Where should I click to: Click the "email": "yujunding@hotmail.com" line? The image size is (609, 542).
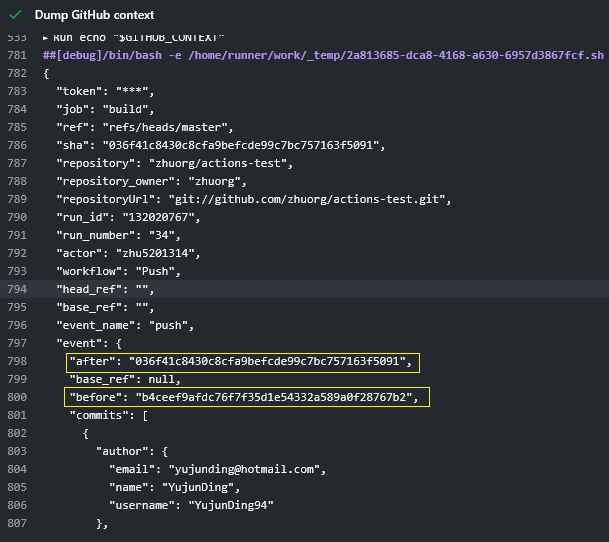point(217,469)
